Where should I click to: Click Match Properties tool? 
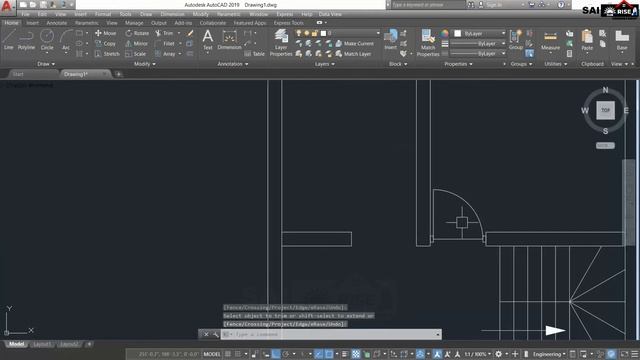pos(428,42)
